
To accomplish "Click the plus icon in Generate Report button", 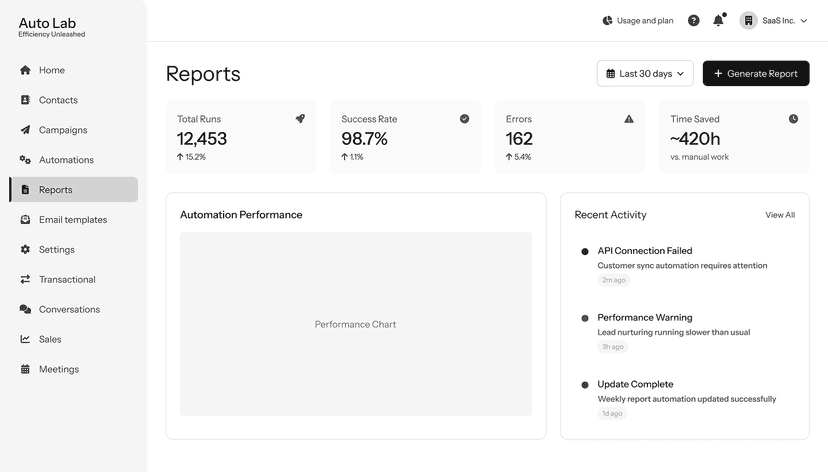I will 718,73.
